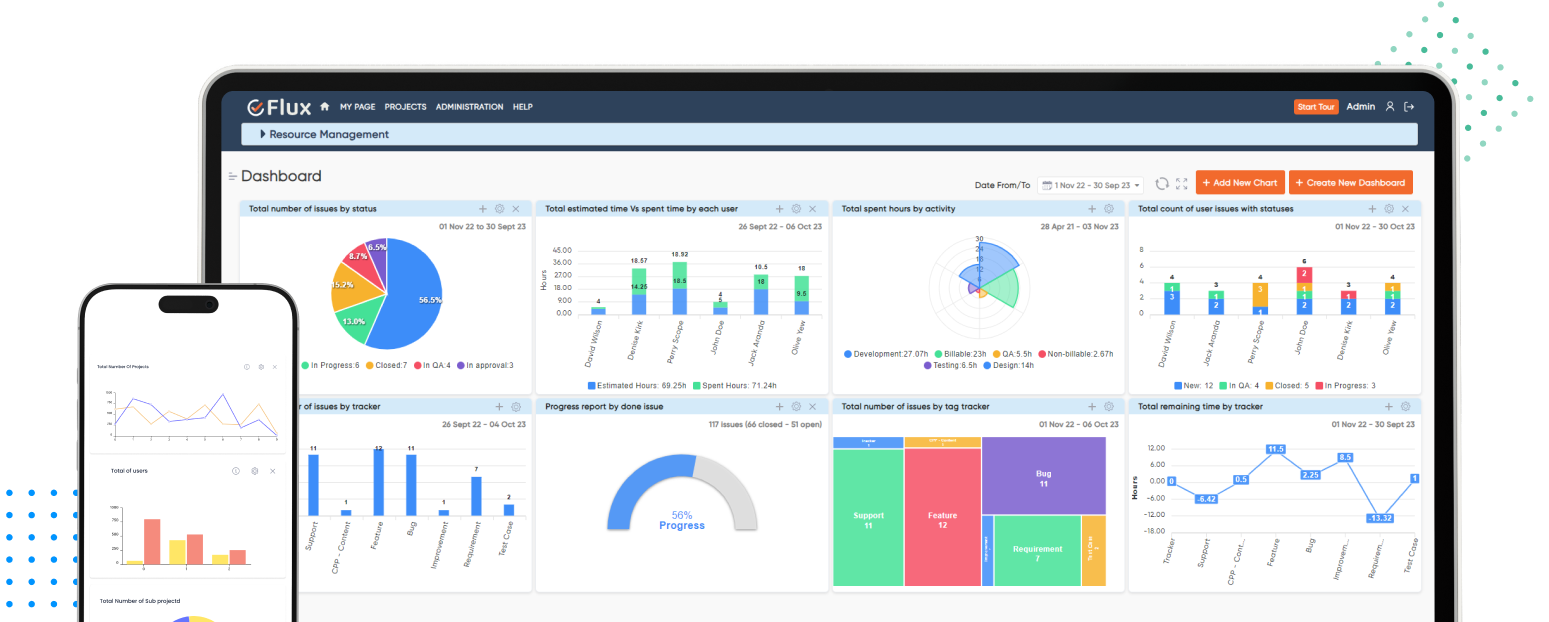The height and width of the screenshot is (622, 1549).
Task: Click the user profile icon top right
Action: coord(1390,107)
